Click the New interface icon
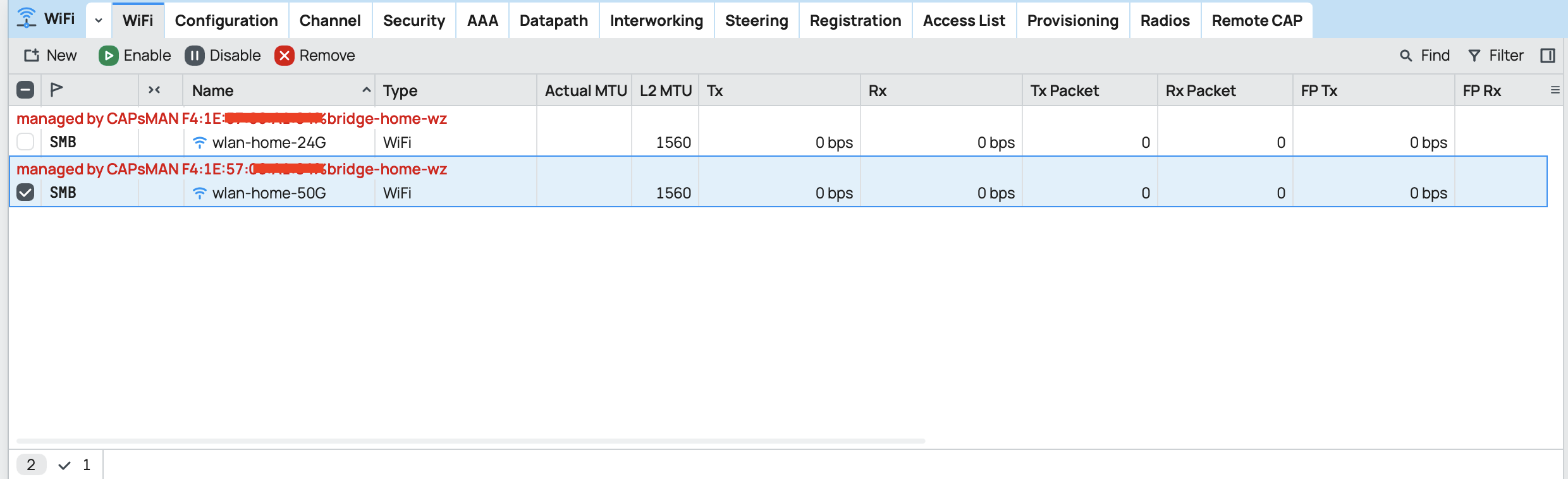This screenshot has height=479, width=1568. (32, 56)
